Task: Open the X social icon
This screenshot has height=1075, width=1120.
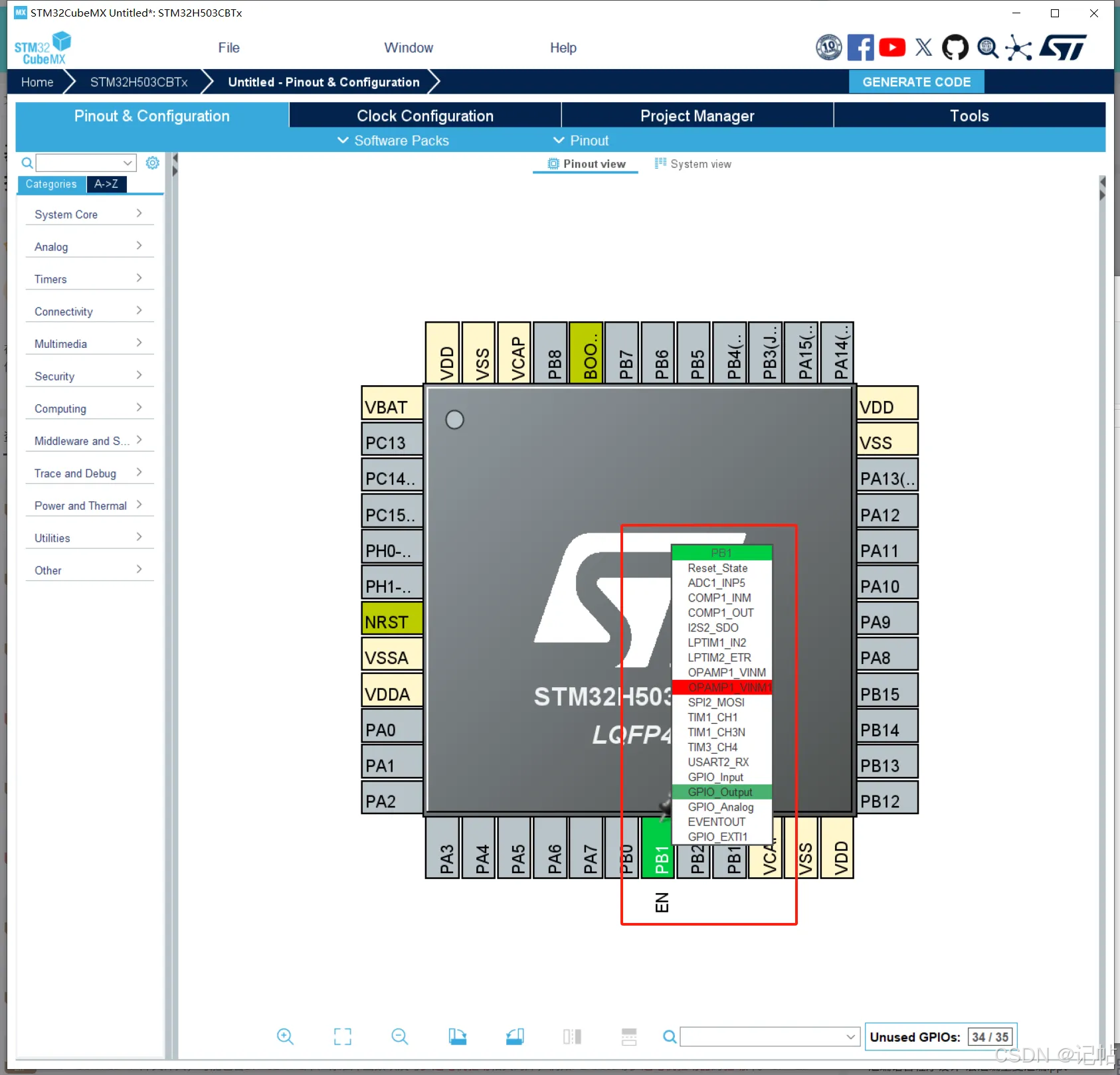Action: (x=923, y=47)
